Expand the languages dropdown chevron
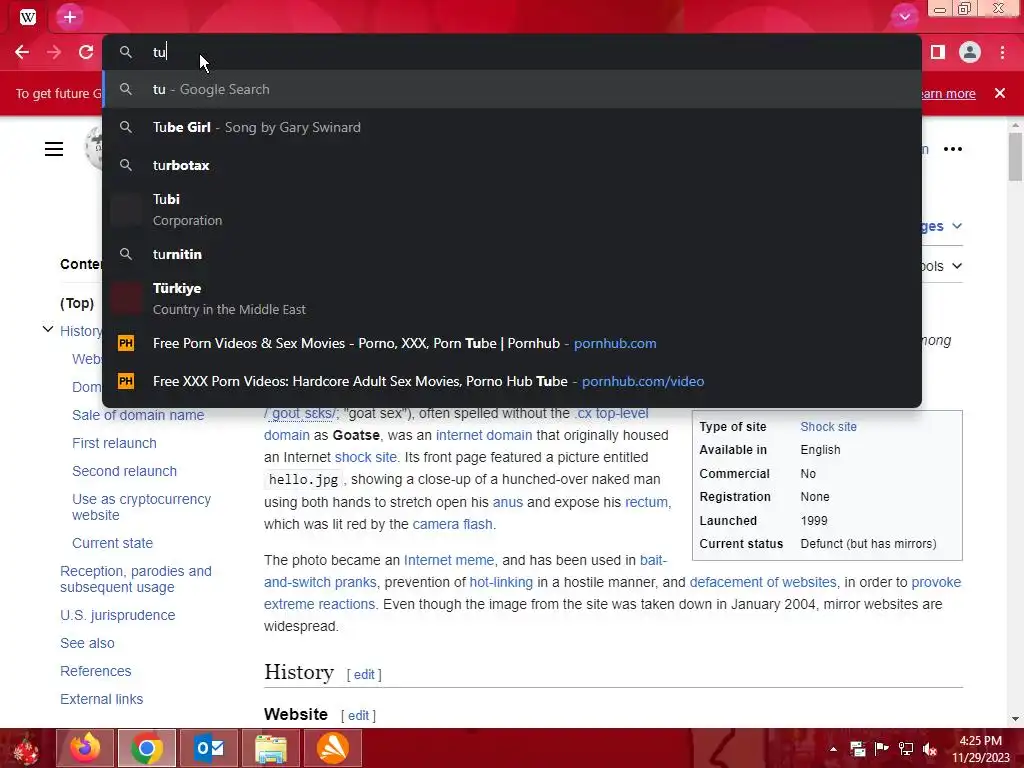1024x768 pixels. click(x=957, y=226)
